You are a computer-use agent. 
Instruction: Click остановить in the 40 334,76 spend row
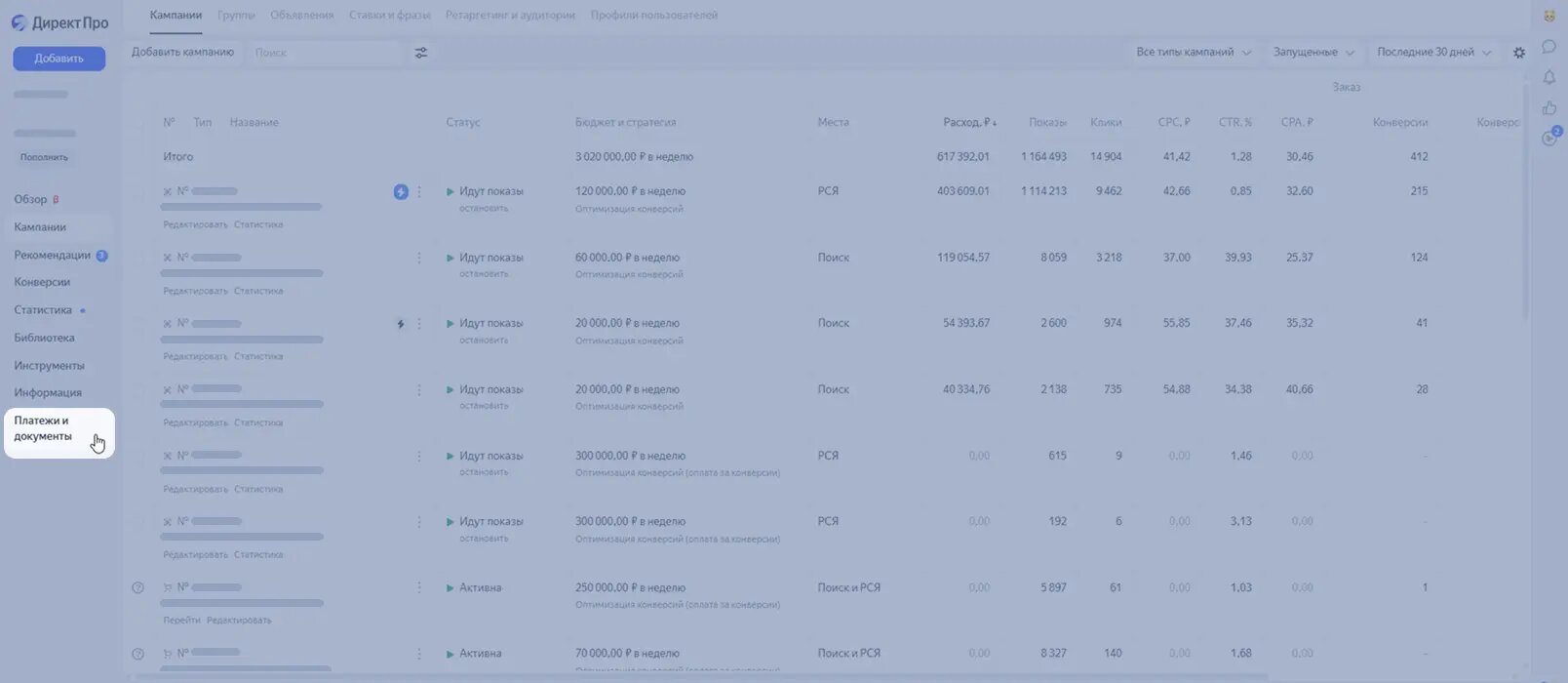pos(484,406)
